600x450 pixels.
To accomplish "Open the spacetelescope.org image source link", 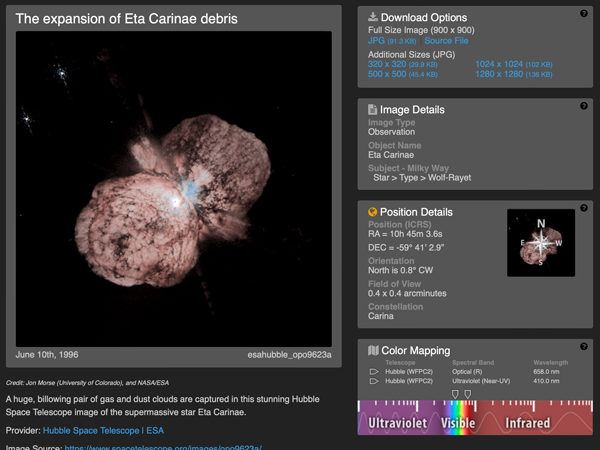I will pos(163,447).
